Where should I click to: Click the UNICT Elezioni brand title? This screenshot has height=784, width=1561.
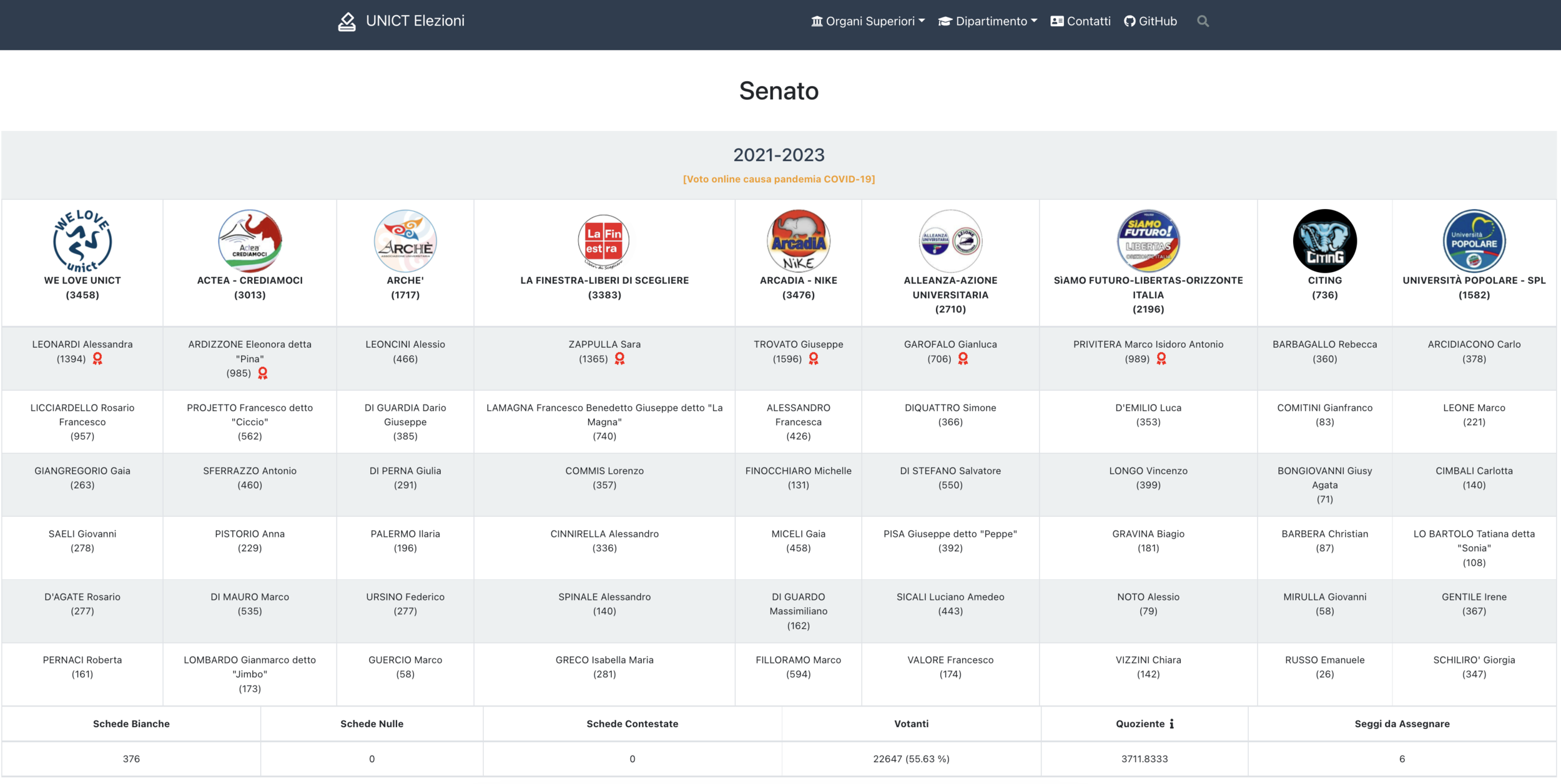click(x=415, y=21)
